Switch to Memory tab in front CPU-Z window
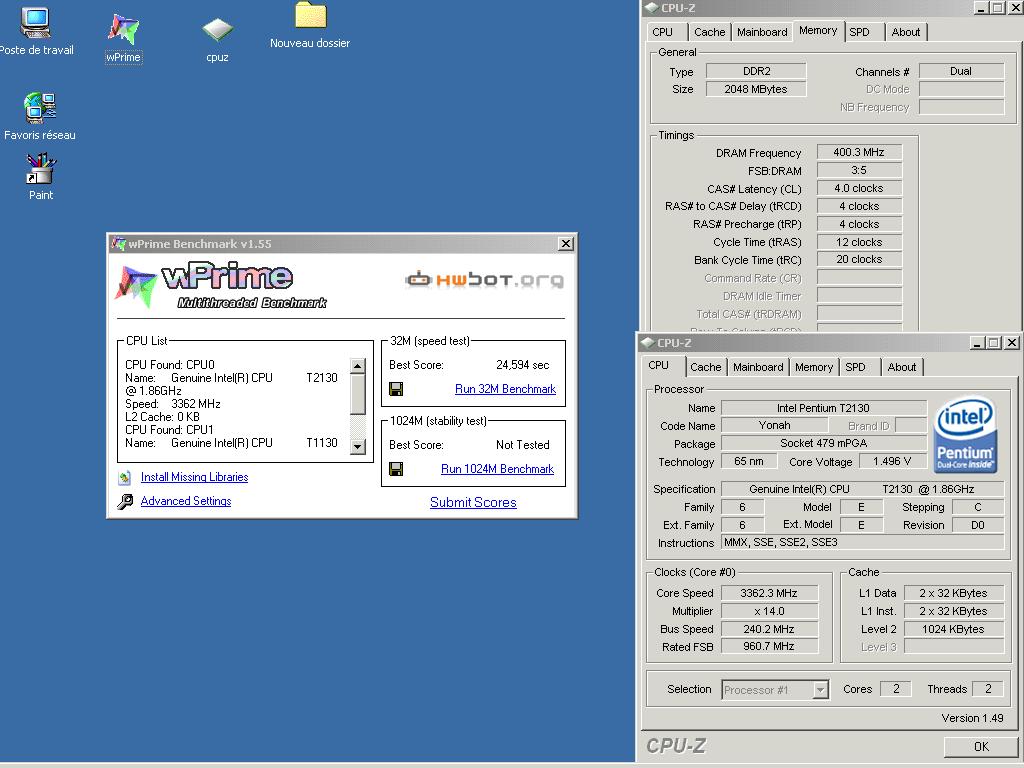 click(x=813, y=367)
